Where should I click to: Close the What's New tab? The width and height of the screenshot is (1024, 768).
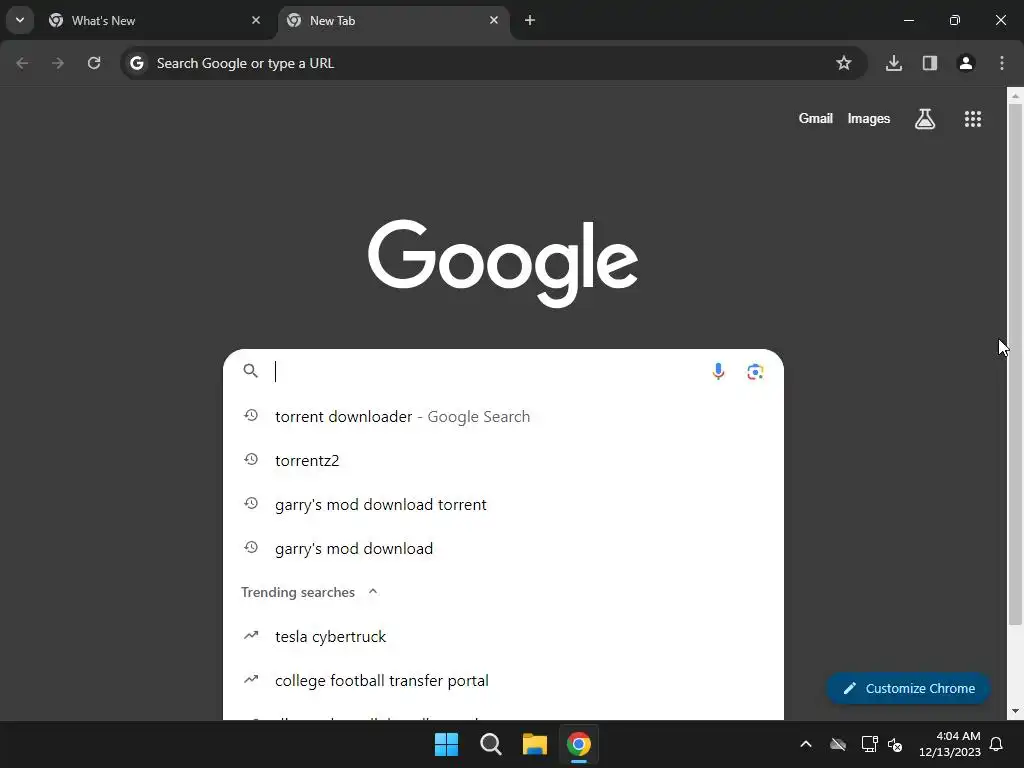(256, 20)
